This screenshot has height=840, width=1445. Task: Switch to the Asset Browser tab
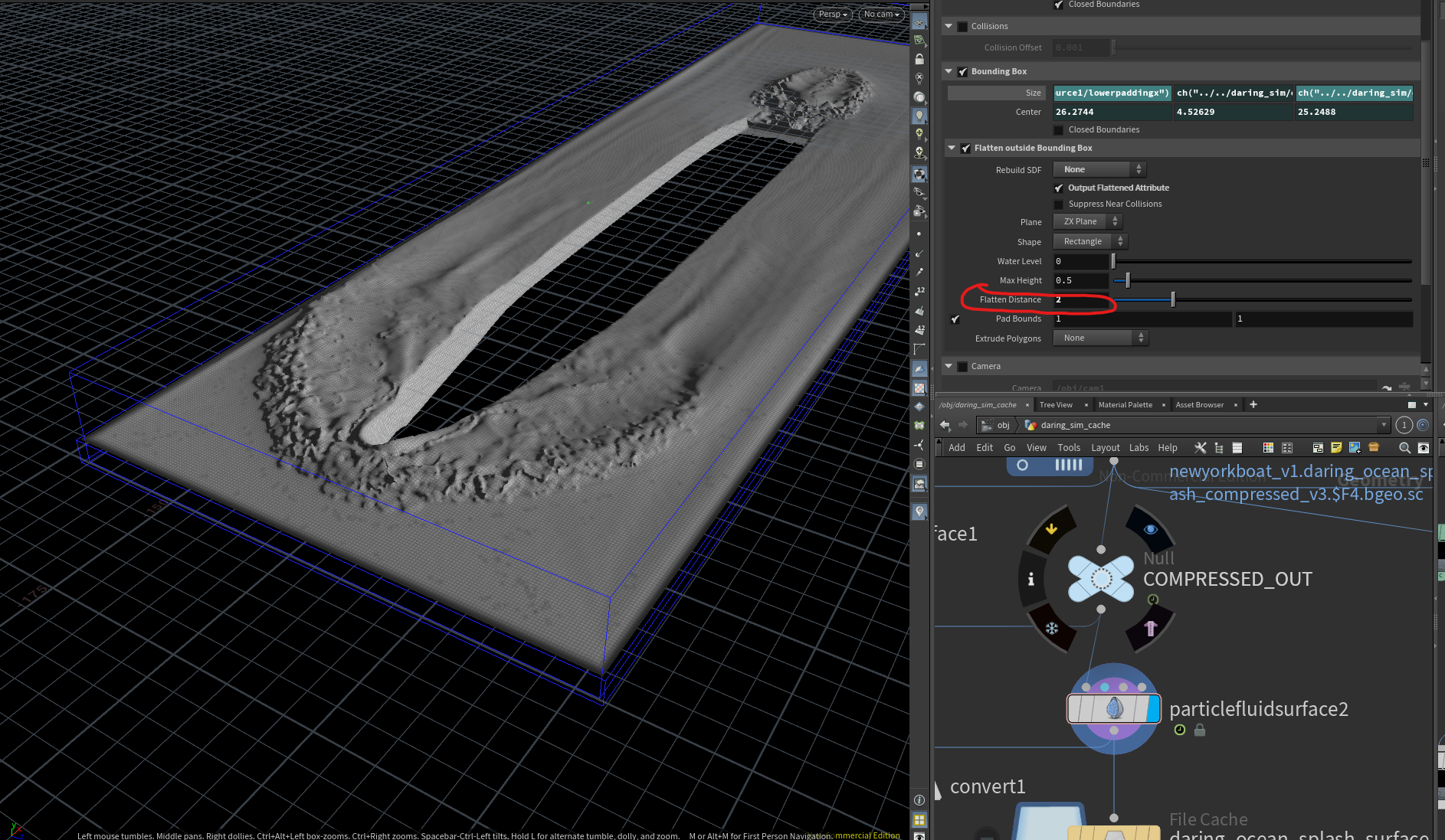coord(1200,405)
